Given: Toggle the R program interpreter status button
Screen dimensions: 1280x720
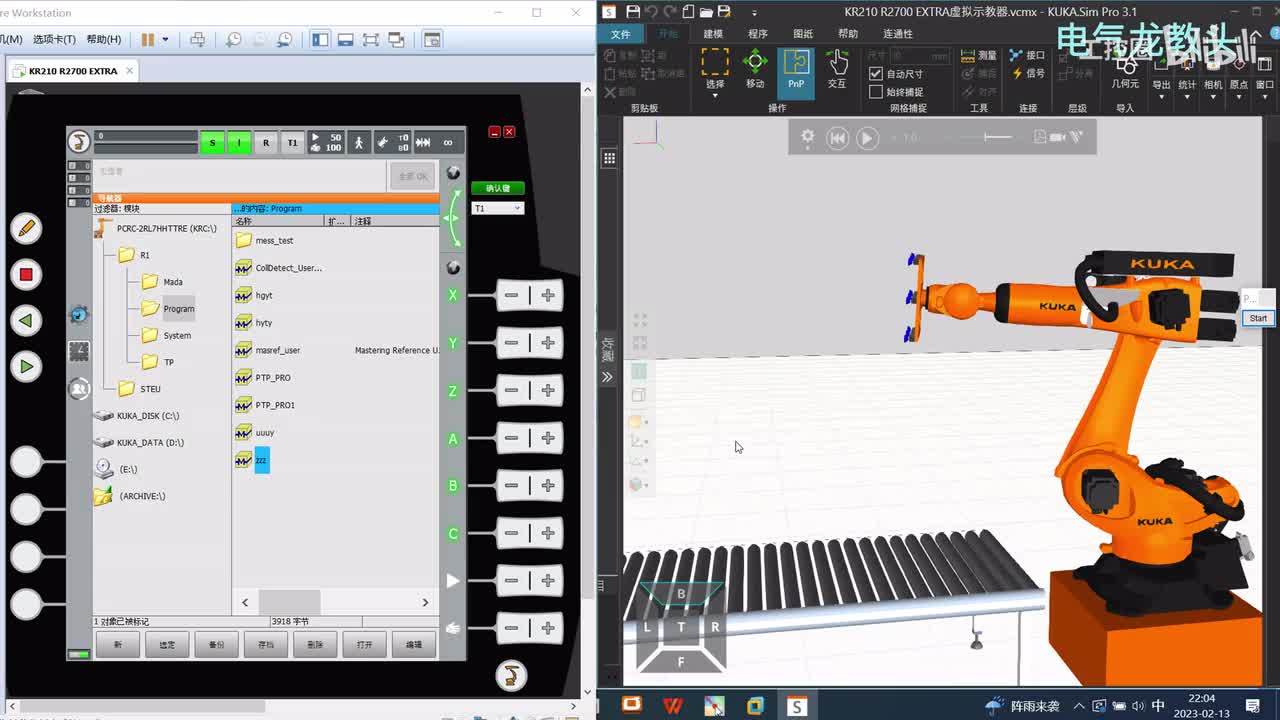Looking at the screenshot, I should (266, 142).
